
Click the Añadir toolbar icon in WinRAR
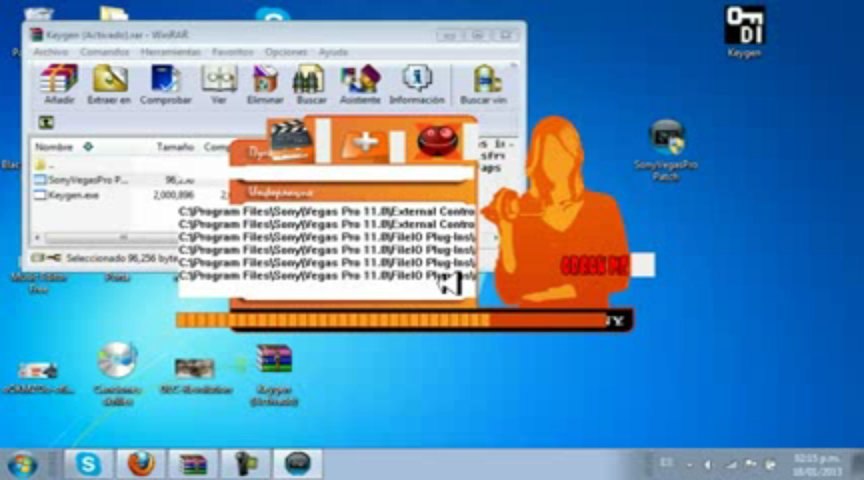click(59, 84)
